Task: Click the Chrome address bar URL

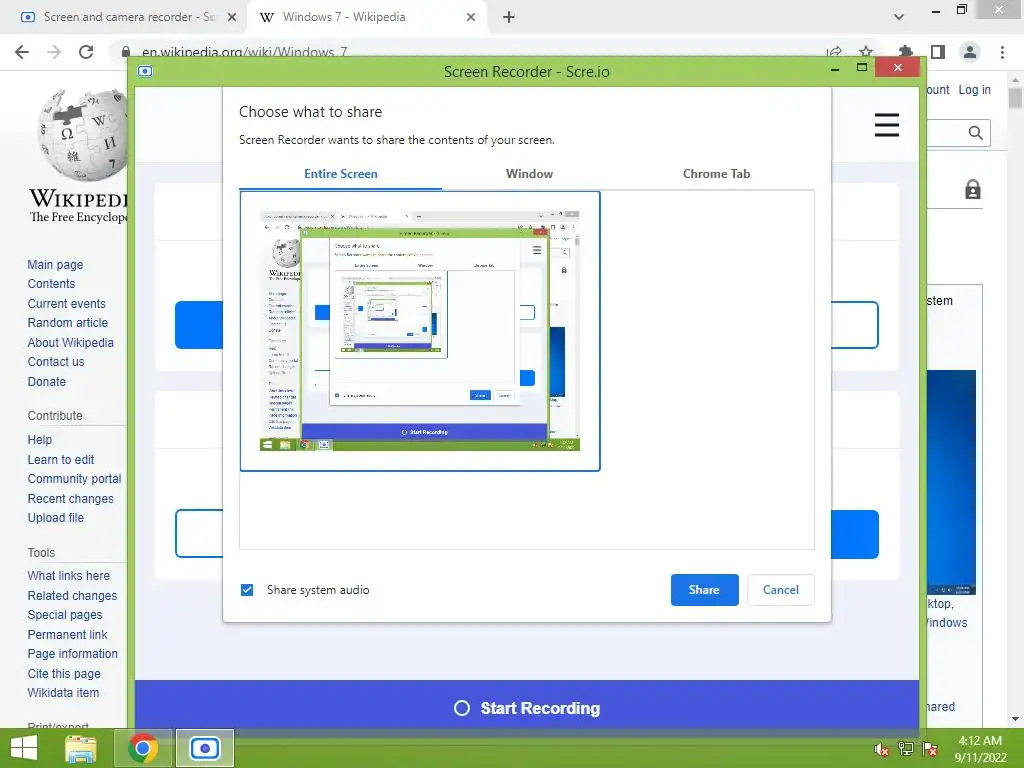Action: click(245, 52)
